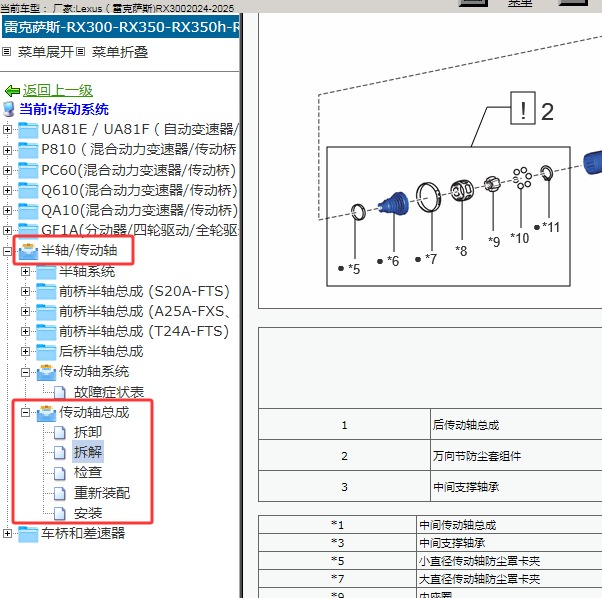This screenshot has width=602, height=598.
Task: Click the 车桥和差速器 folder icon
Action: pyautogui.click(x=28, y=534)
